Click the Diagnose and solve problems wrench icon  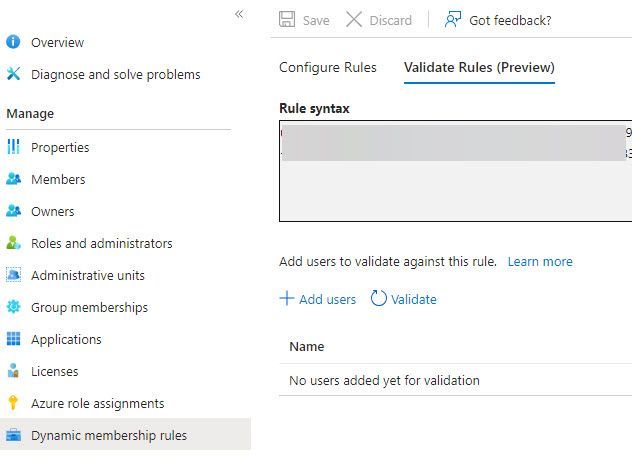point(14,74)
